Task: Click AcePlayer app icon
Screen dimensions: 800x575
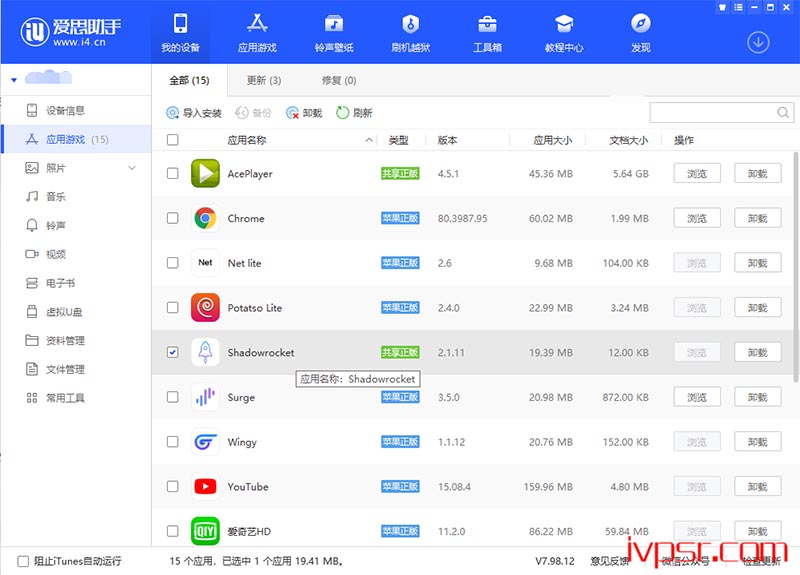Action: [x=205, y=173]
